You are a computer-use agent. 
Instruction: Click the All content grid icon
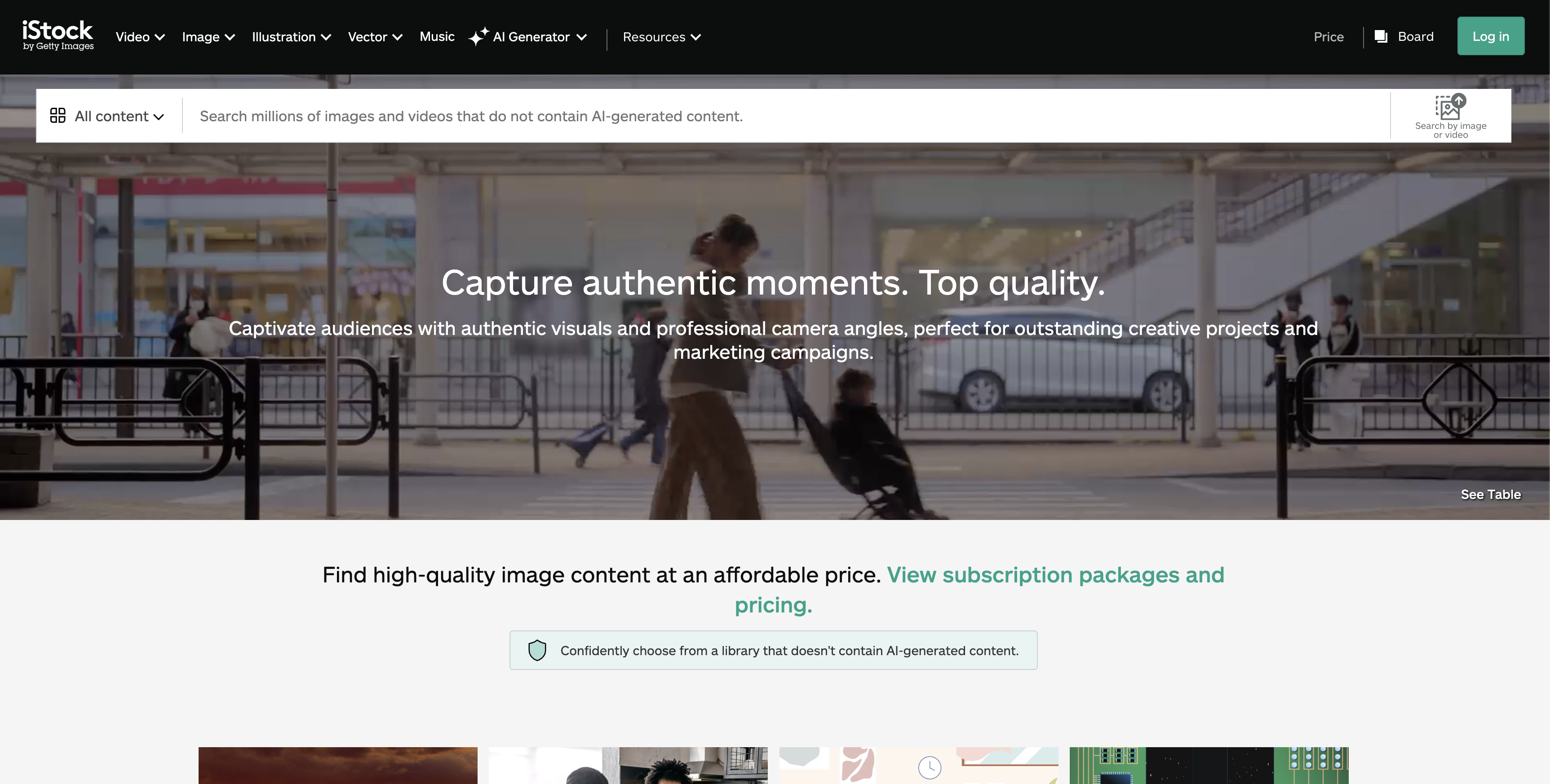tap(58, 115)
